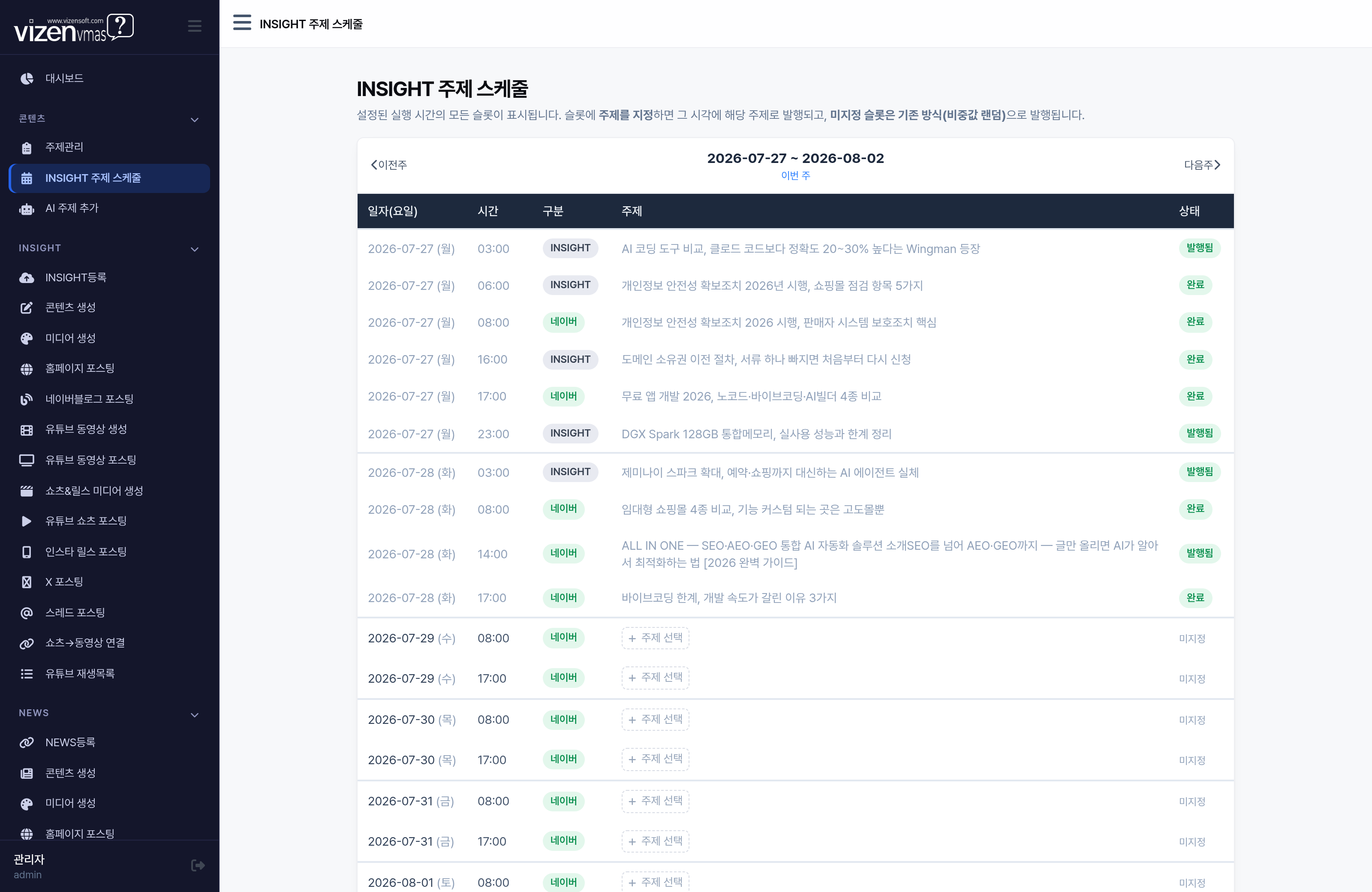Go to previous week with 이전주

[x=389, y=165]
